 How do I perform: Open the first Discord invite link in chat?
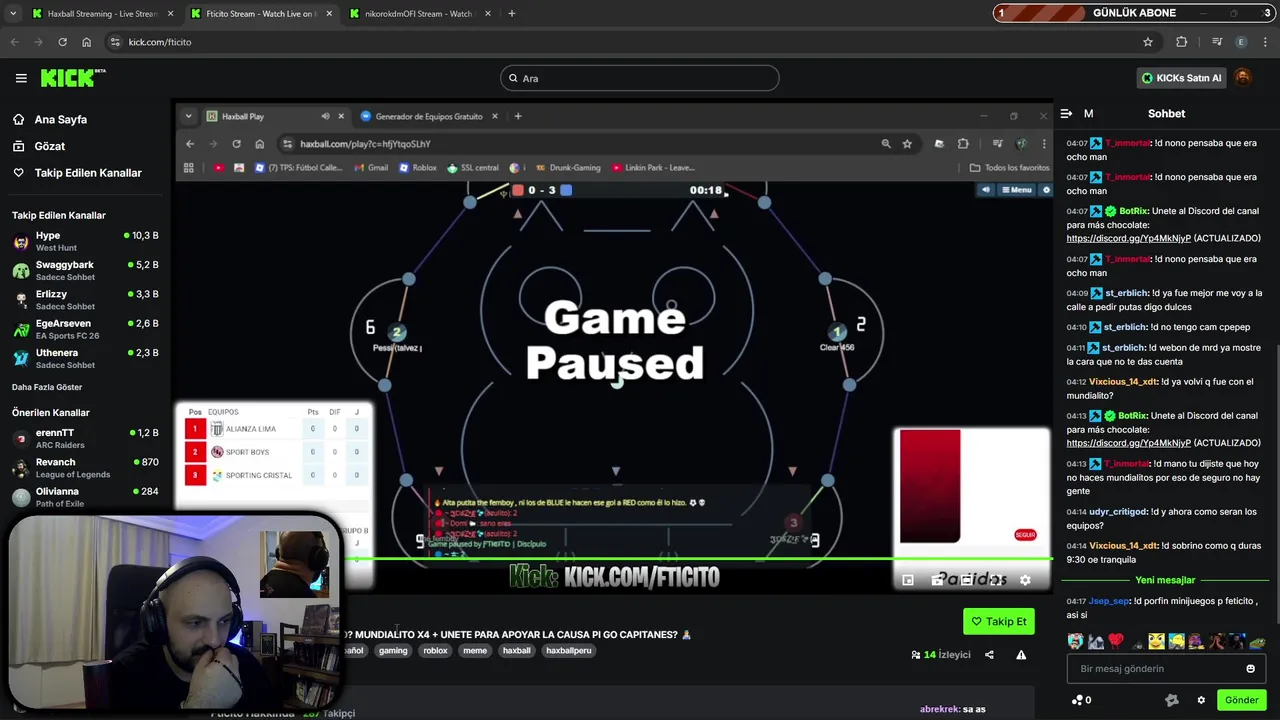coord(1128,239)
